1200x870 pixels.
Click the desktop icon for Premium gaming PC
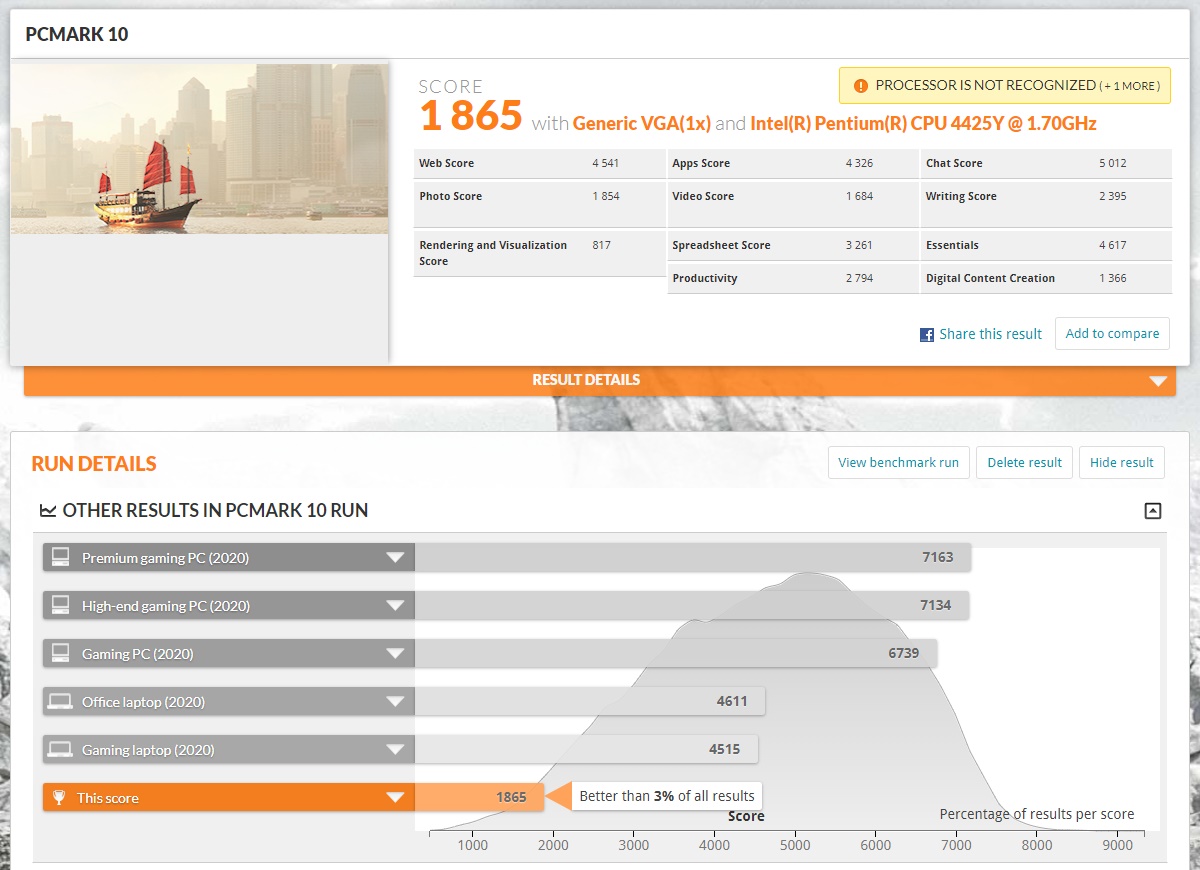pos(61,557)
